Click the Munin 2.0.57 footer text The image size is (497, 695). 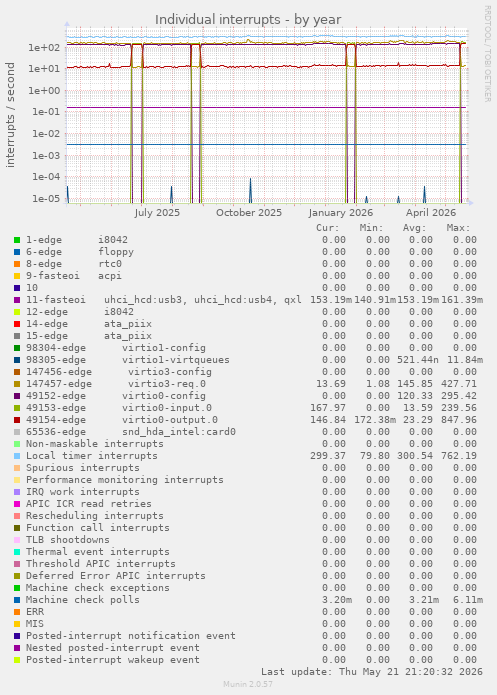248,684
